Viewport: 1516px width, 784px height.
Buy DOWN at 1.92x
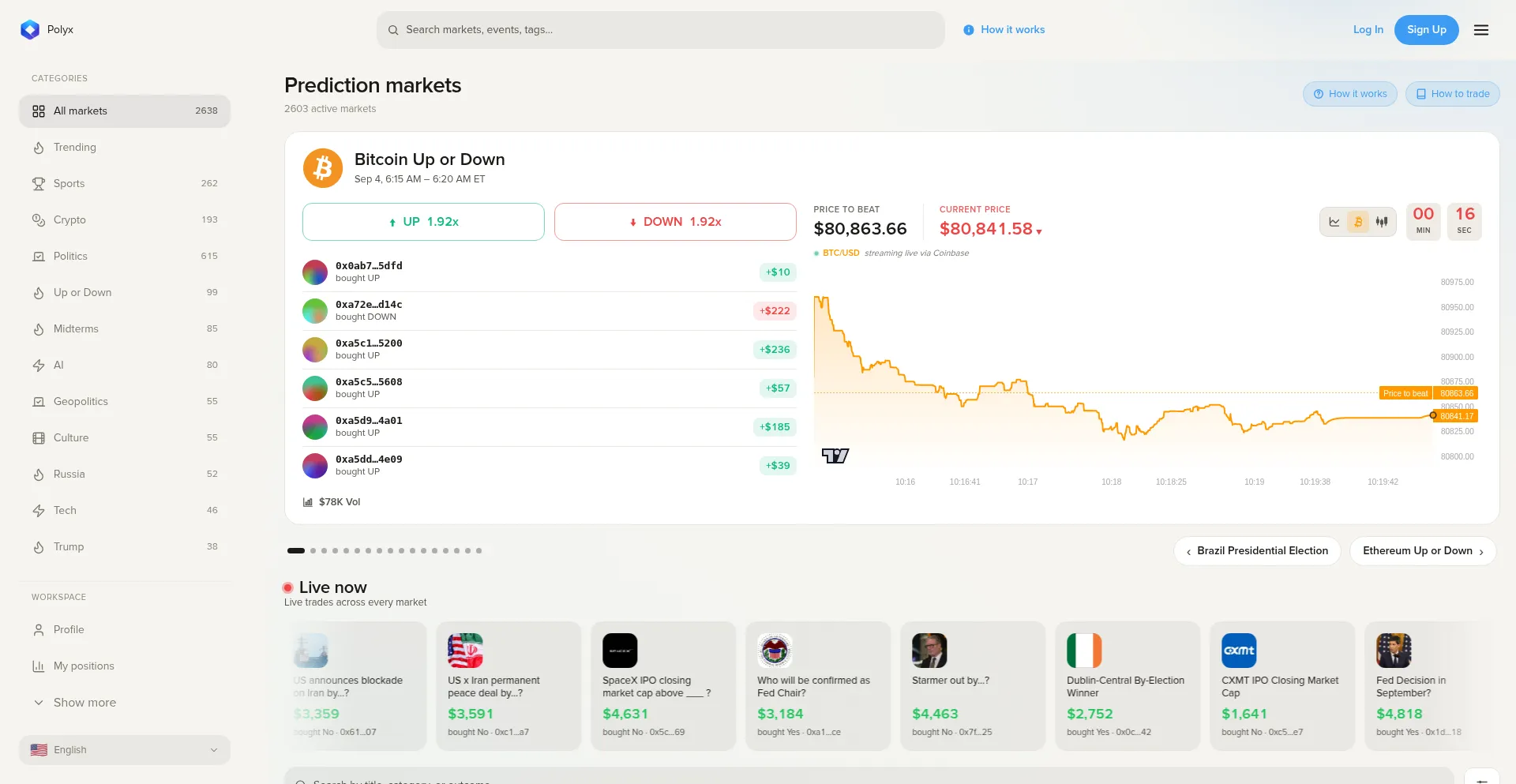pyautogui.click(x=675, y=222)
